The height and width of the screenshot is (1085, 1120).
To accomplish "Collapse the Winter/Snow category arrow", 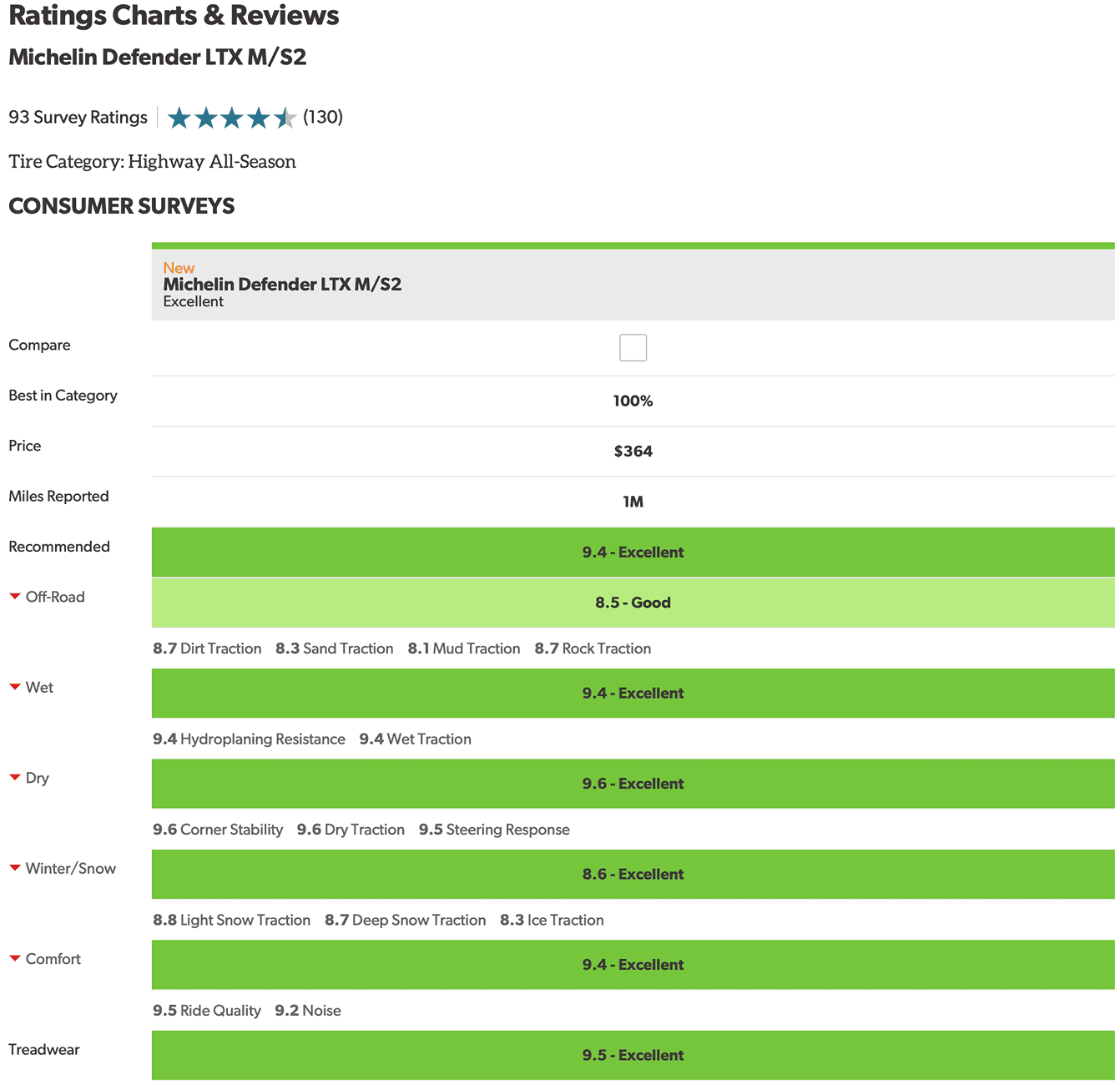I will click(x=15, y=868).
